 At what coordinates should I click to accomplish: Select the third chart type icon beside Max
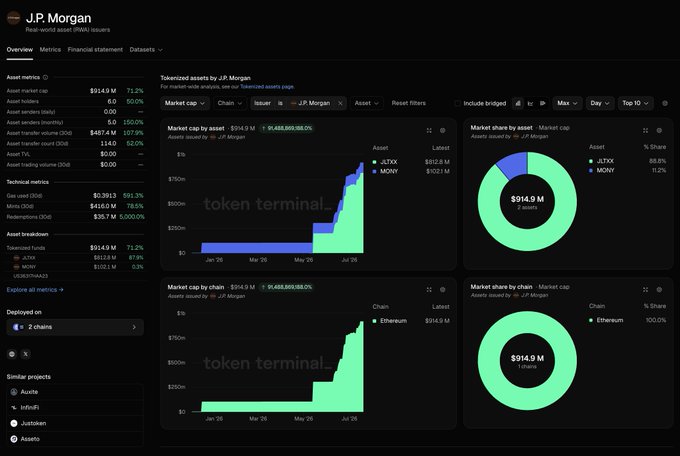543,103
